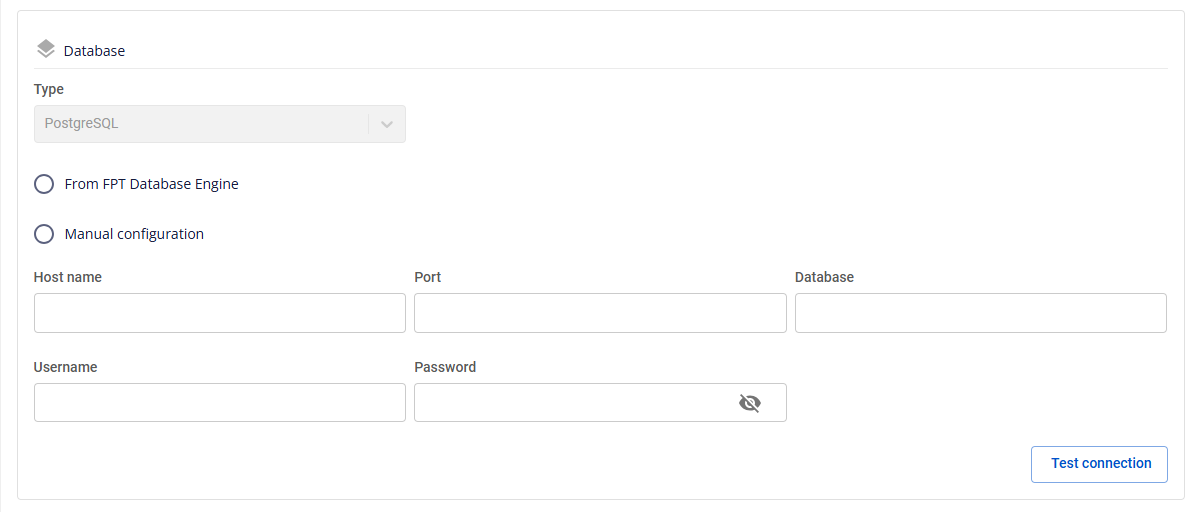
Task: Click the Test connection button
Action: pos(1099,464)
